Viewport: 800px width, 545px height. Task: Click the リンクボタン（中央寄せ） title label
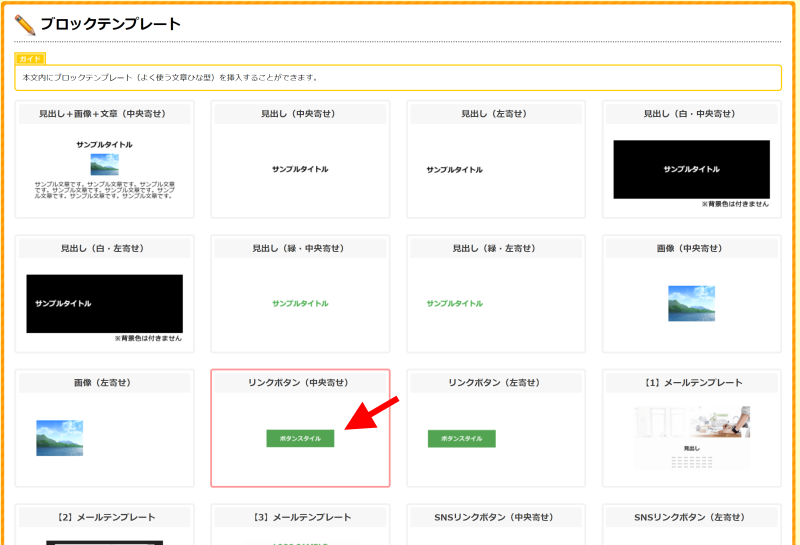click(x=300, y=383)
